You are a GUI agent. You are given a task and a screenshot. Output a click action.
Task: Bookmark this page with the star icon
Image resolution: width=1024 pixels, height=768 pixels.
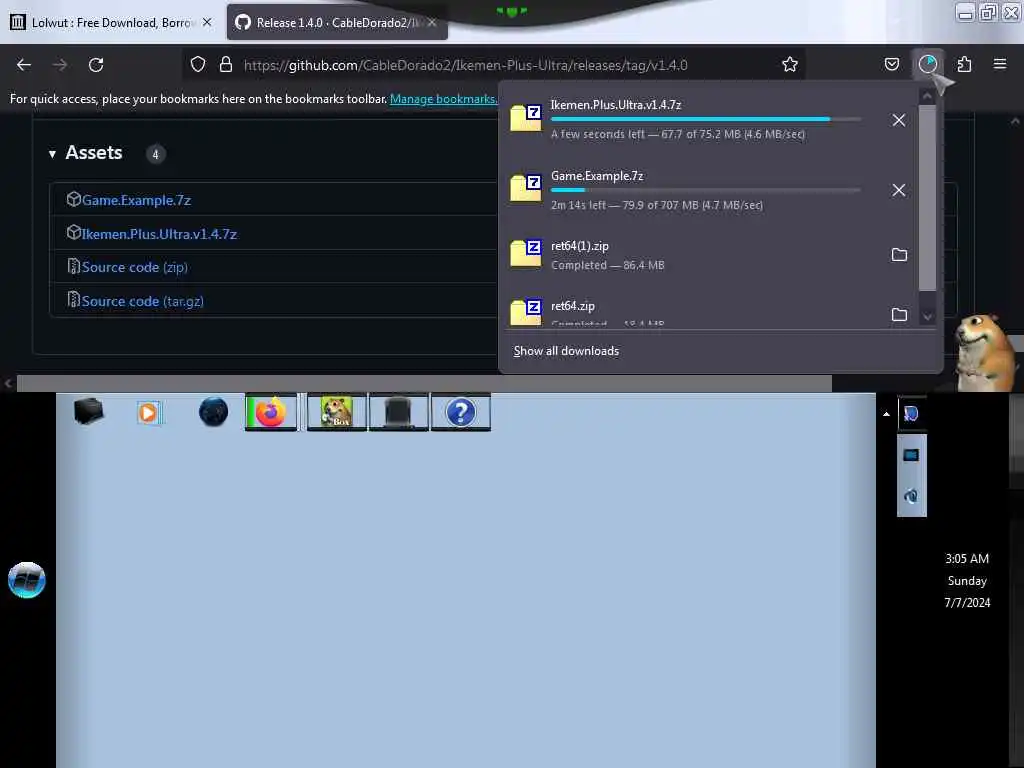point(790,65)
